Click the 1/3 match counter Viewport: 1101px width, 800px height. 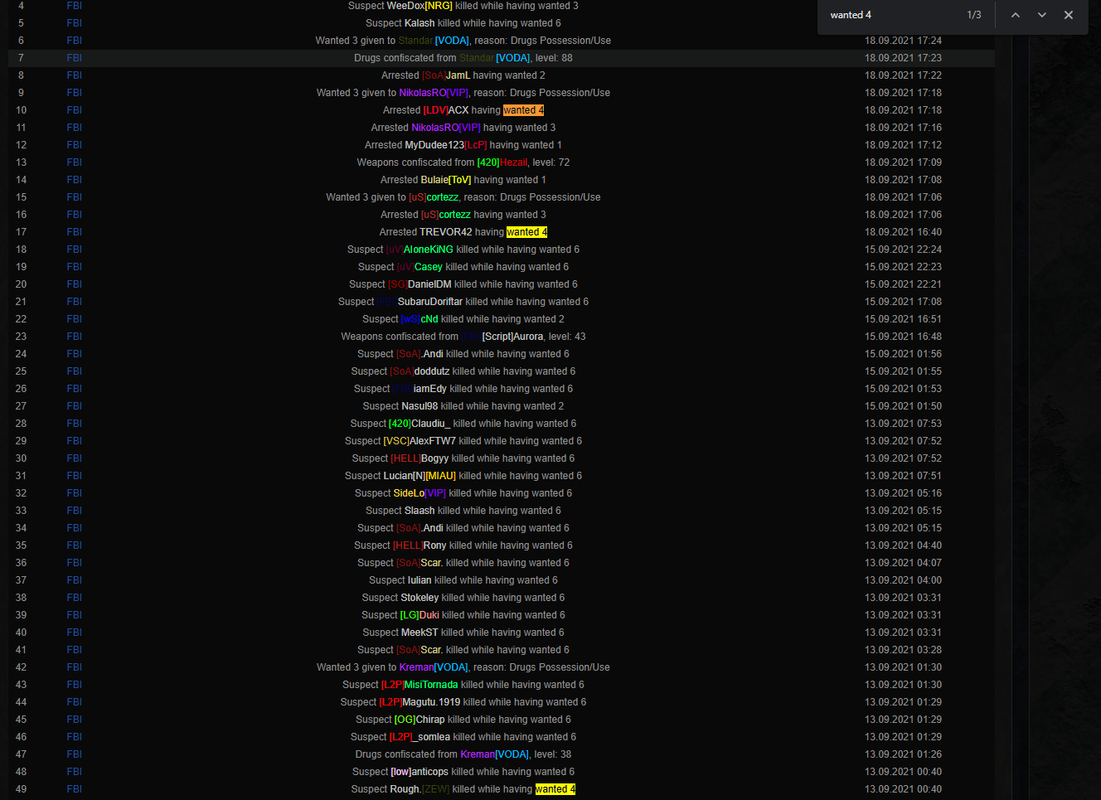[974, 15]
